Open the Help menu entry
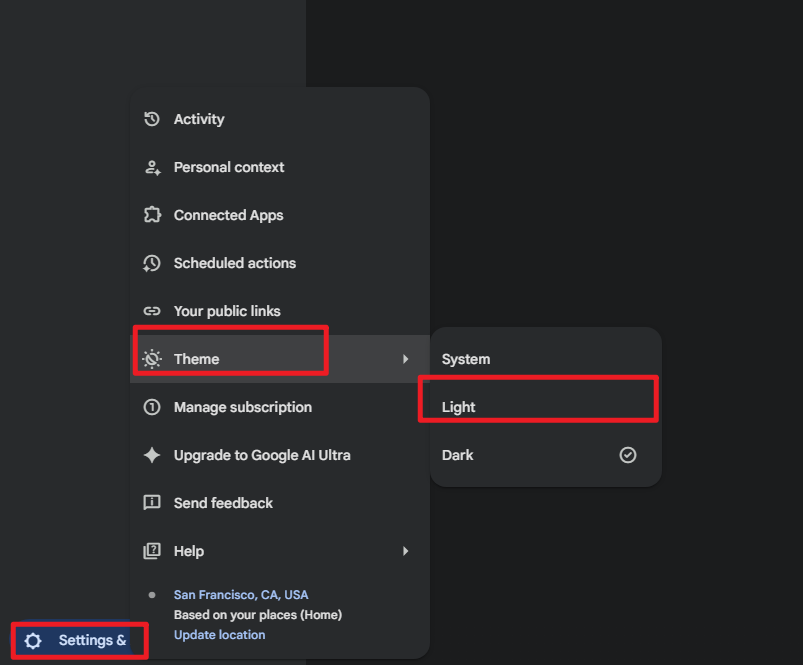Image resolution: width=803 pixels, height=665 pixels. [x=280, y=551]
